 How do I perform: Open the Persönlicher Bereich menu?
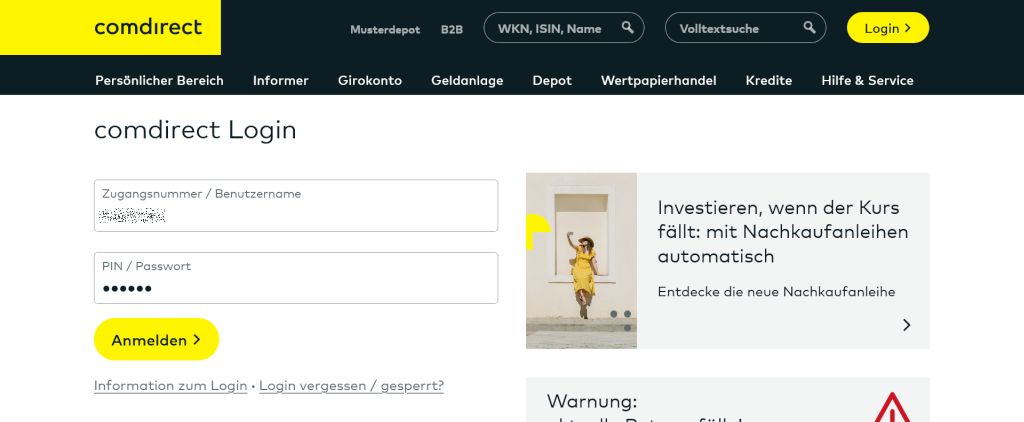click(159, 80)
